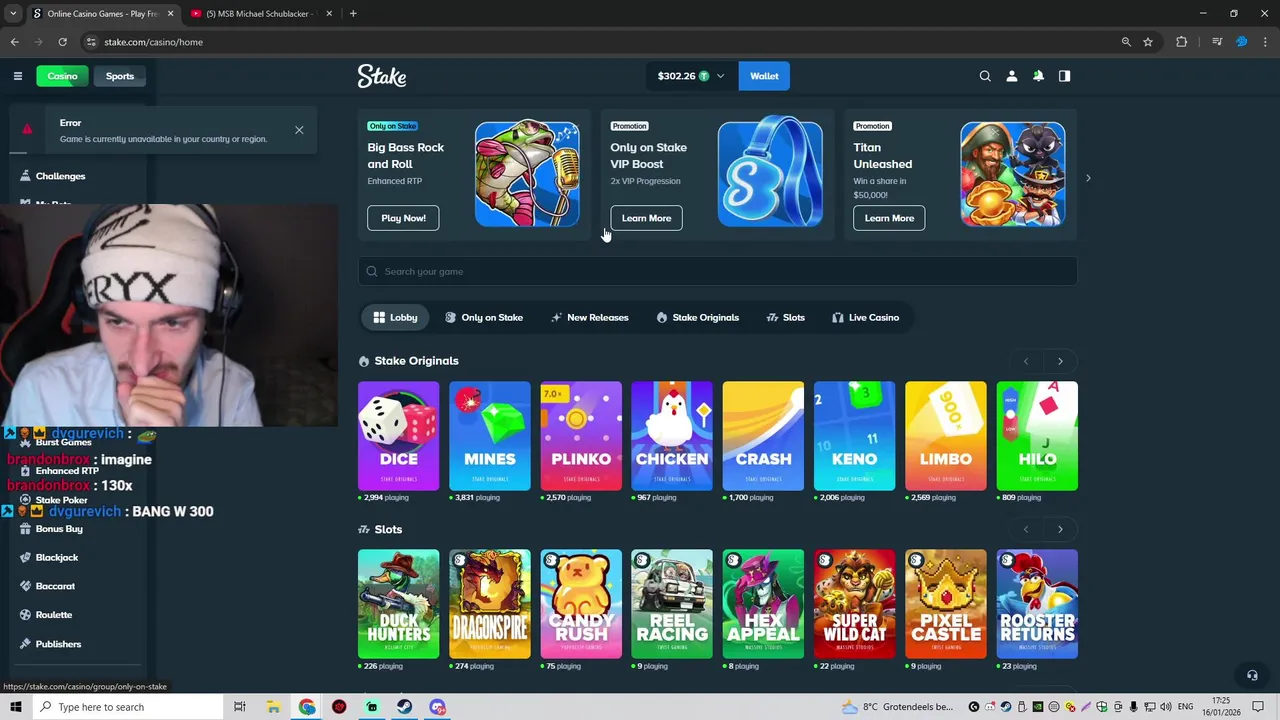Open the Dice game thumbnail
This screenshot has width=1280, height=720.
pos(398,436)
